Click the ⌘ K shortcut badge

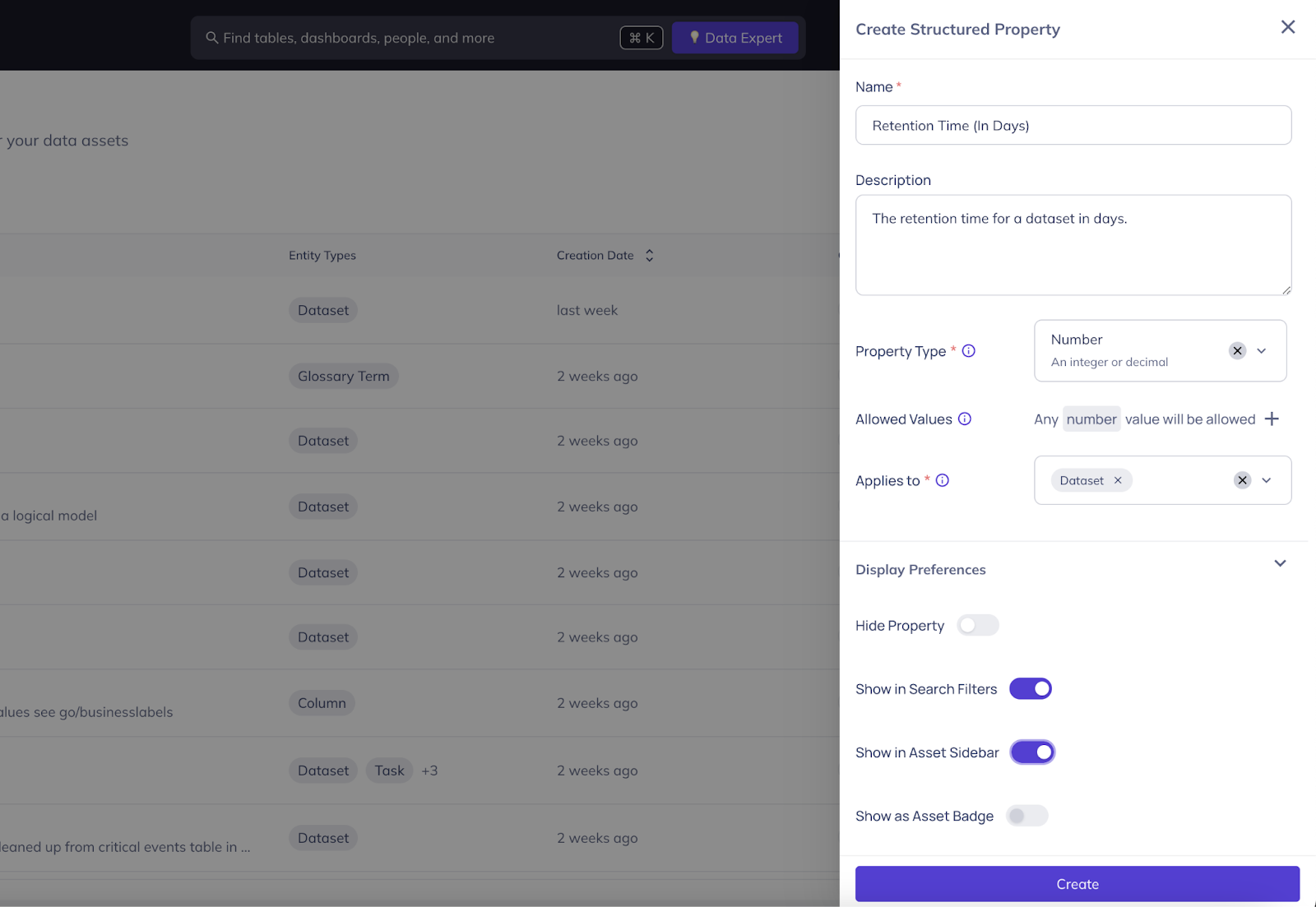point(642,38)
